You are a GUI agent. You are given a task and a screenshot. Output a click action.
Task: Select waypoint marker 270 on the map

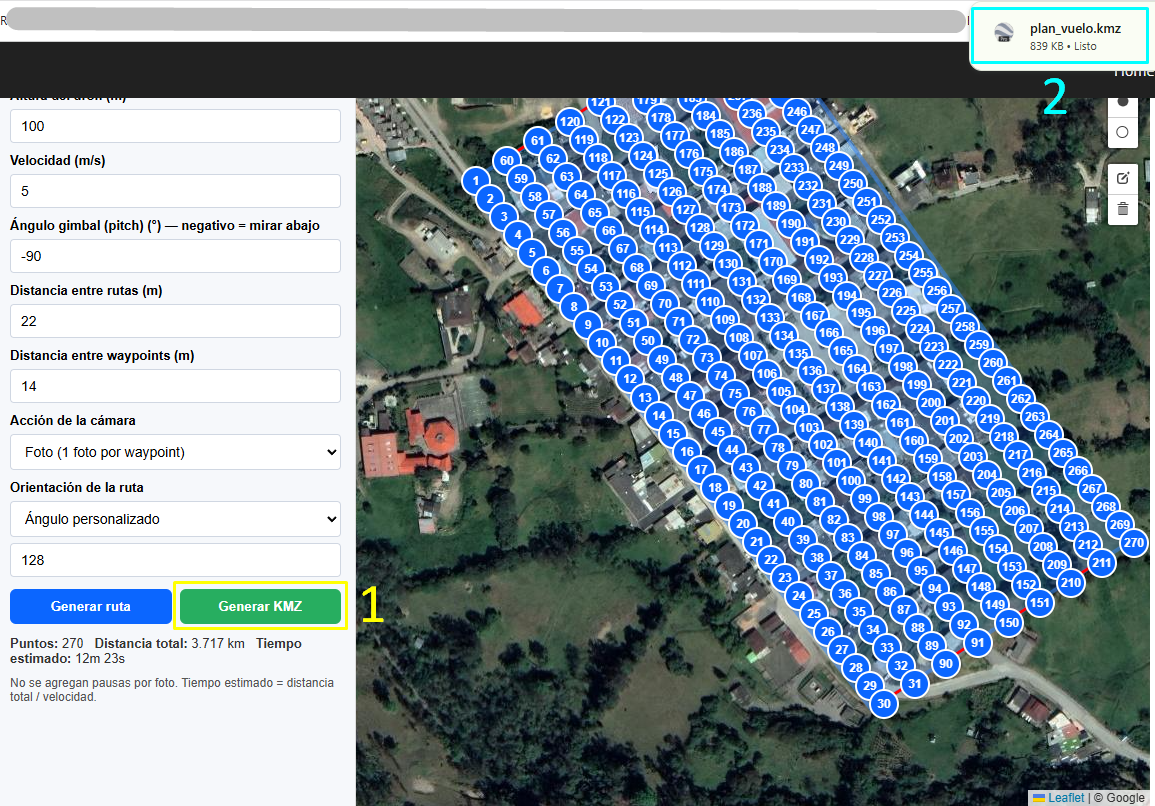tap(1133, 544)
